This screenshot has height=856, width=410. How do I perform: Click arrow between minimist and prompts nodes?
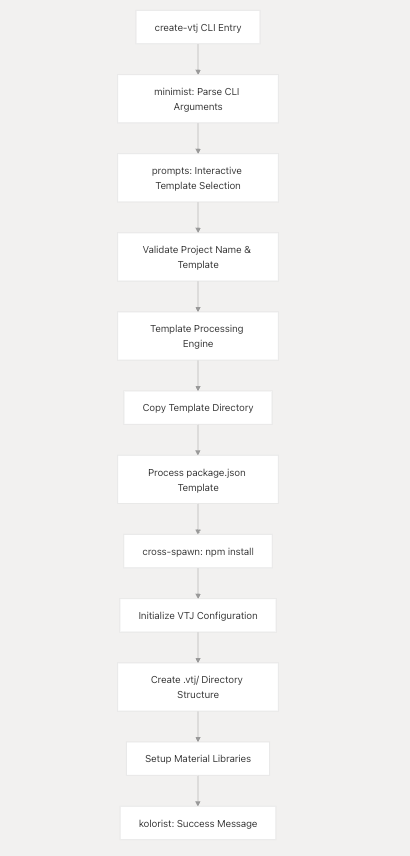coord(198,138)
